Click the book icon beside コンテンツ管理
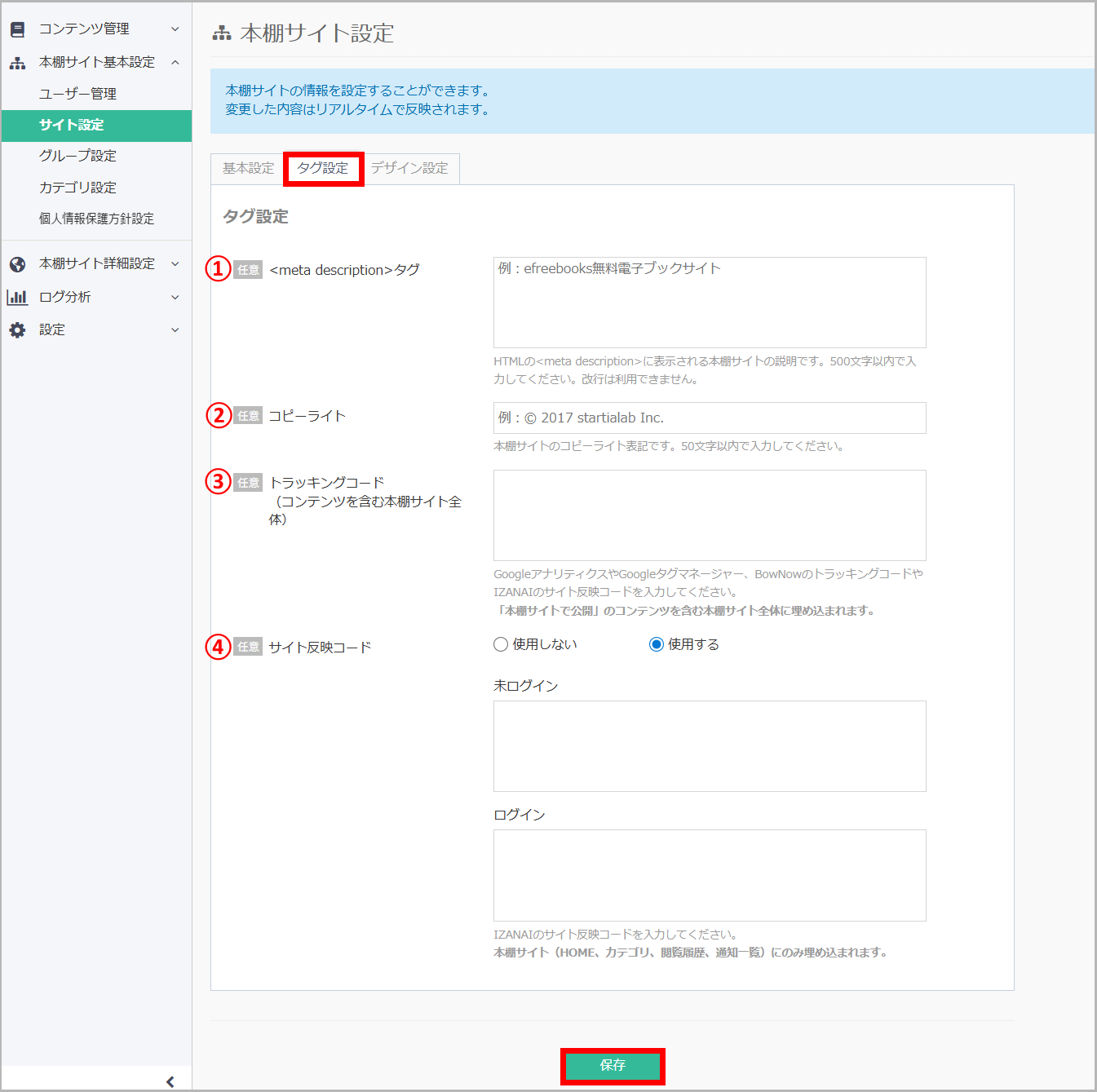 (17, 29)
